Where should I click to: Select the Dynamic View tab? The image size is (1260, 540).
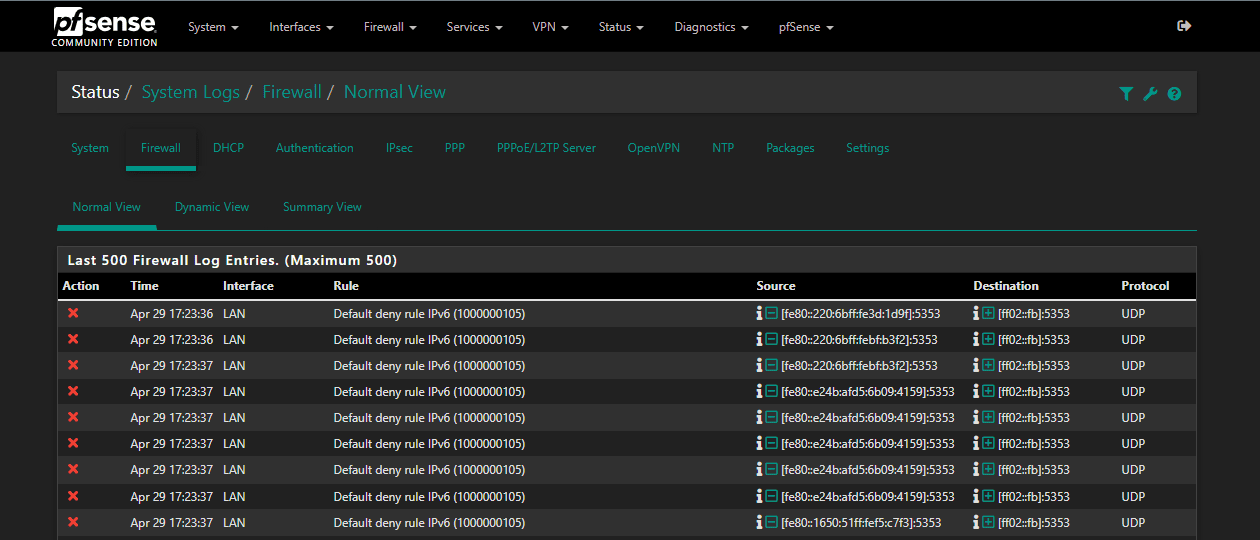[x=212, y=207]
